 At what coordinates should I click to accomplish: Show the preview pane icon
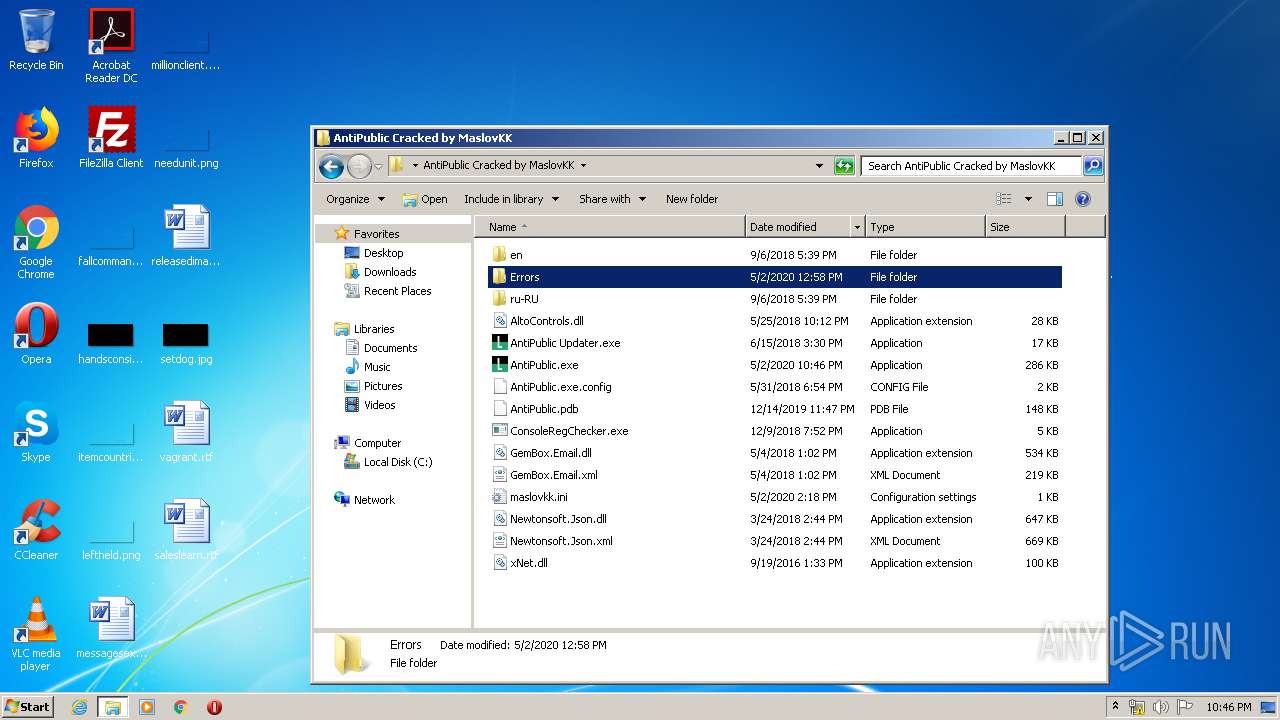pos(1055,199)
